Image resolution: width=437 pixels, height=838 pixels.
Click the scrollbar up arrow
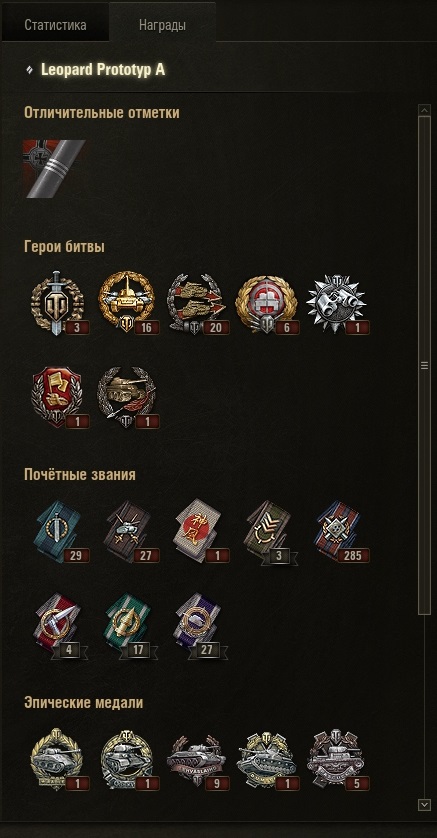(x=424, y=110)
